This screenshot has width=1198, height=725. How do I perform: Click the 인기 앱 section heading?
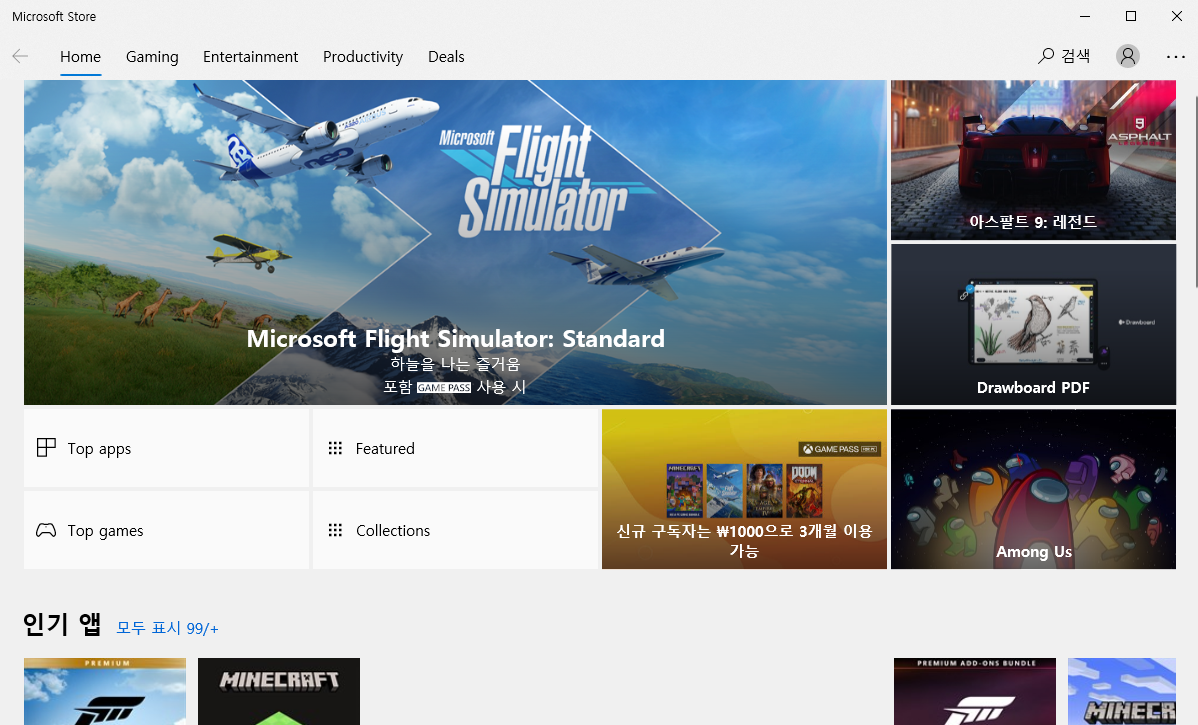pyautogui.click(x=62, y=624)
